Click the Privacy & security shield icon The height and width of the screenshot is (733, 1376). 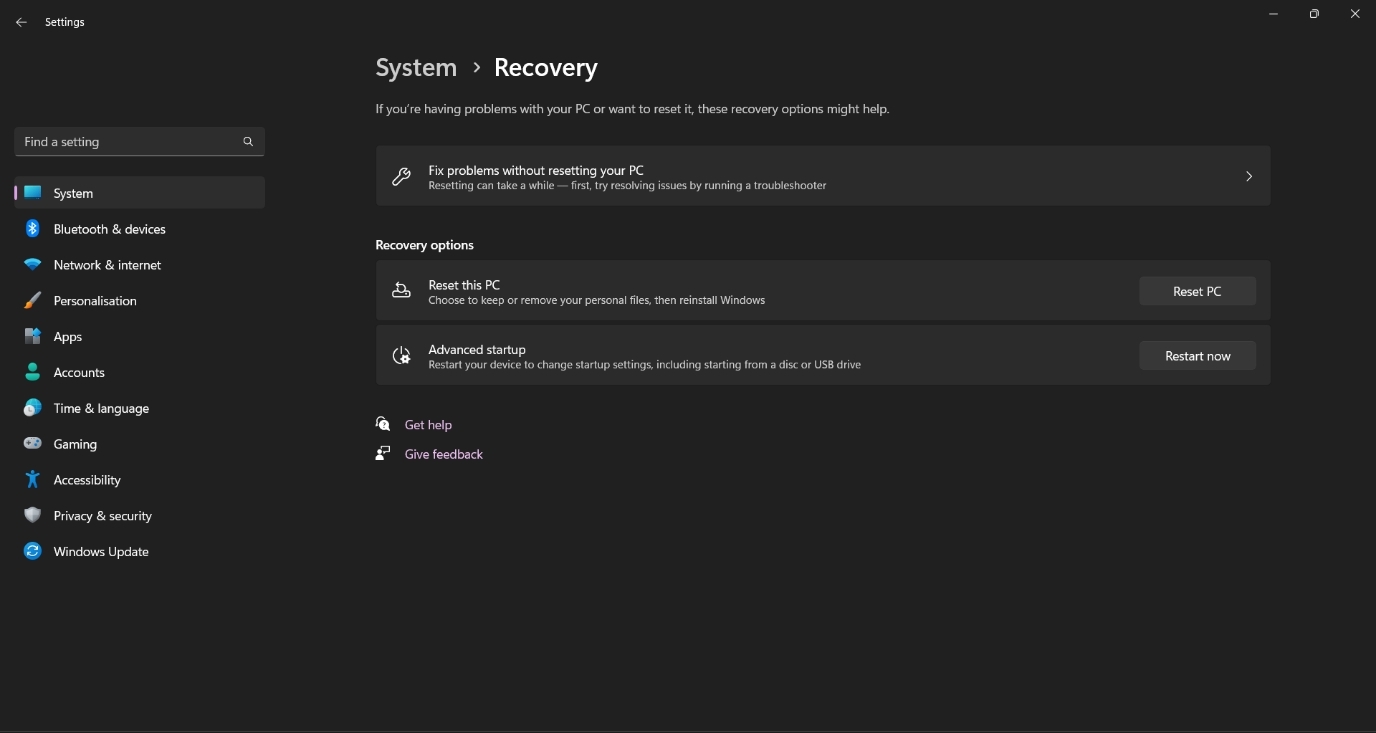(x=32, y=517)
